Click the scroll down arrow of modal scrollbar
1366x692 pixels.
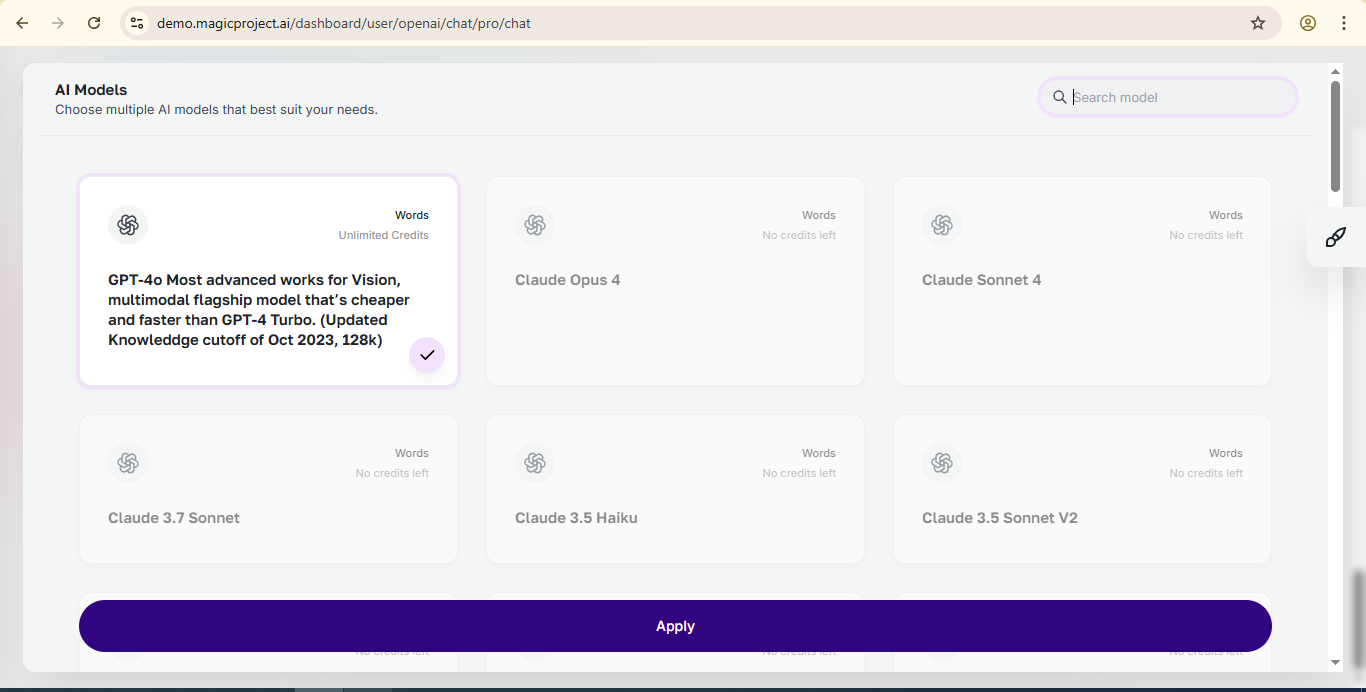[1335, 662]
